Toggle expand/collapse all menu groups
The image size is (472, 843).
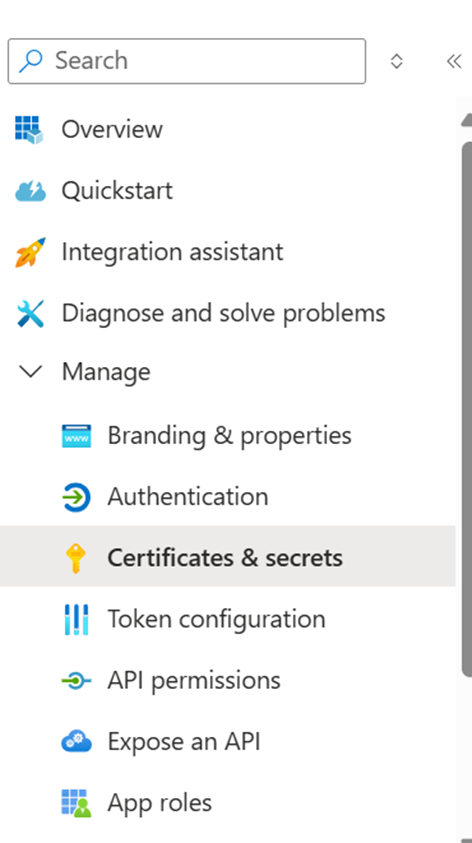[396, 61]
